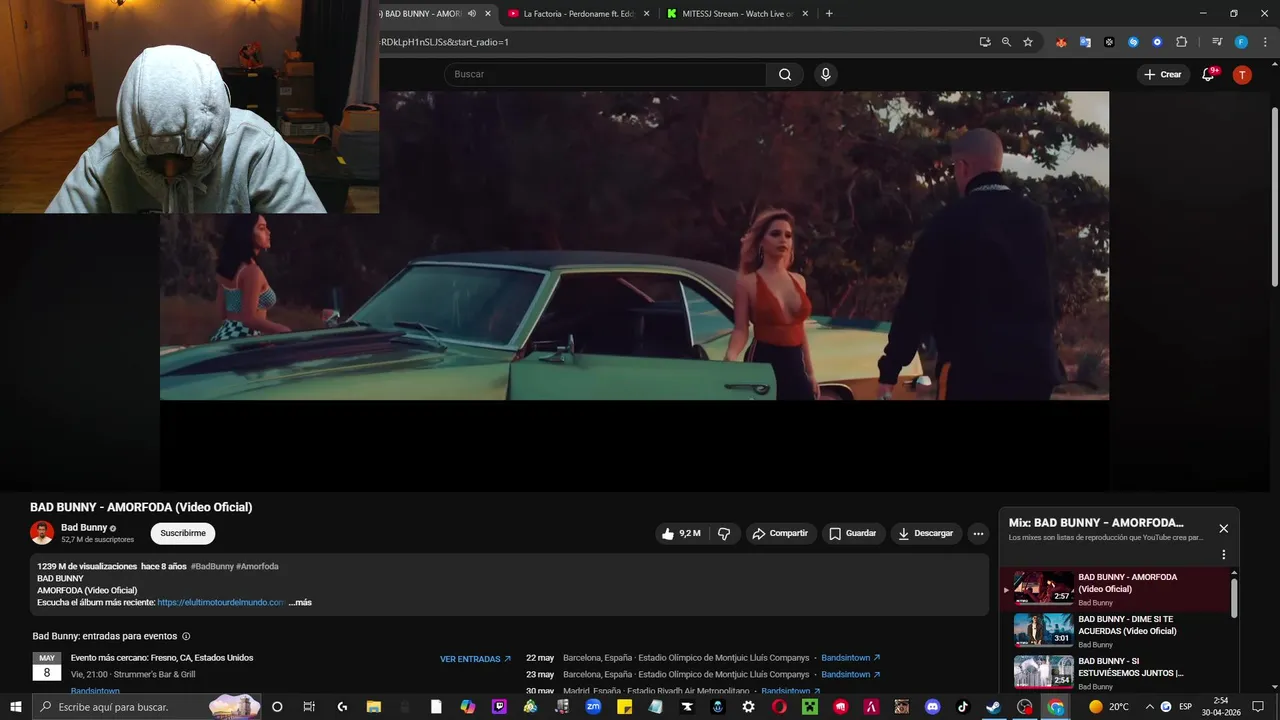The width and height of the screenshot is (1280, 720).
Task: Open Bandsintown link for 22 may Barcelona
Action: (850, 658)
